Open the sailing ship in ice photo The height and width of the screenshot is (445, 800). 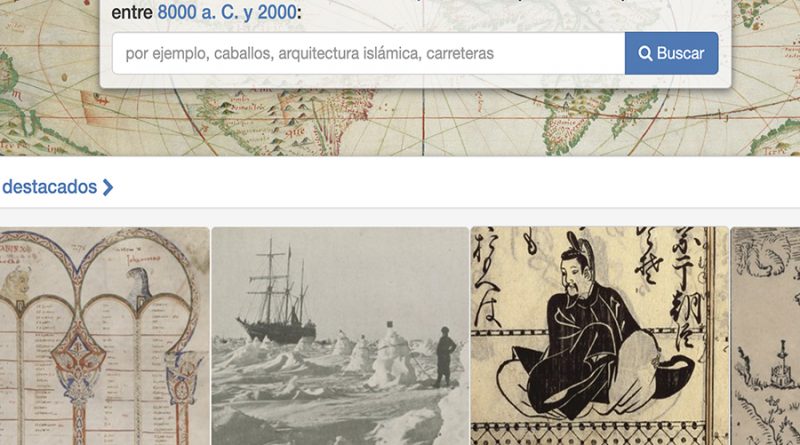point(340,336)
